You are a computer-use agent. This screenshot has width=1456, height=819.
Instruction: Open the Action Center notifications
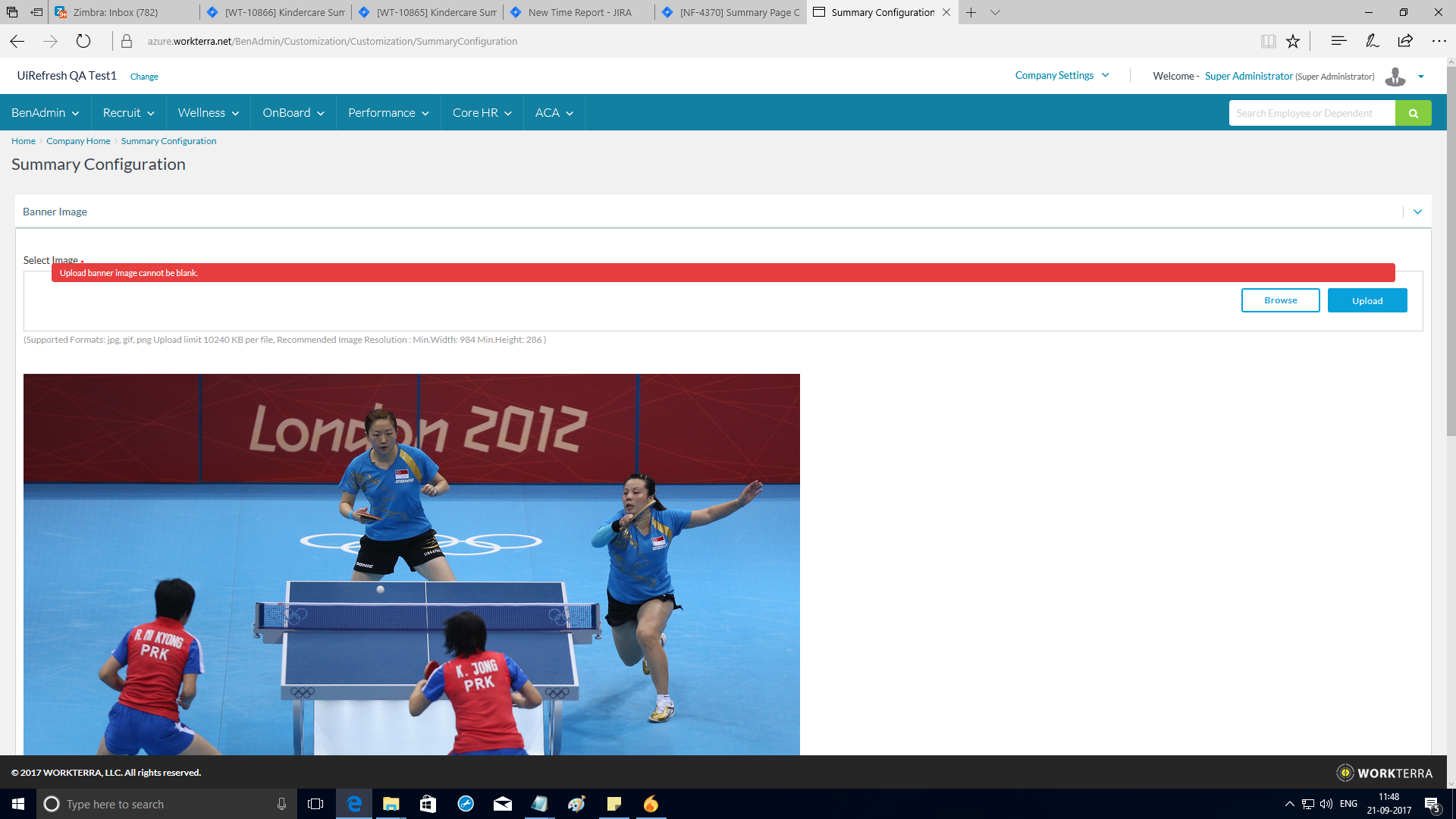[x=1432, y=804]
